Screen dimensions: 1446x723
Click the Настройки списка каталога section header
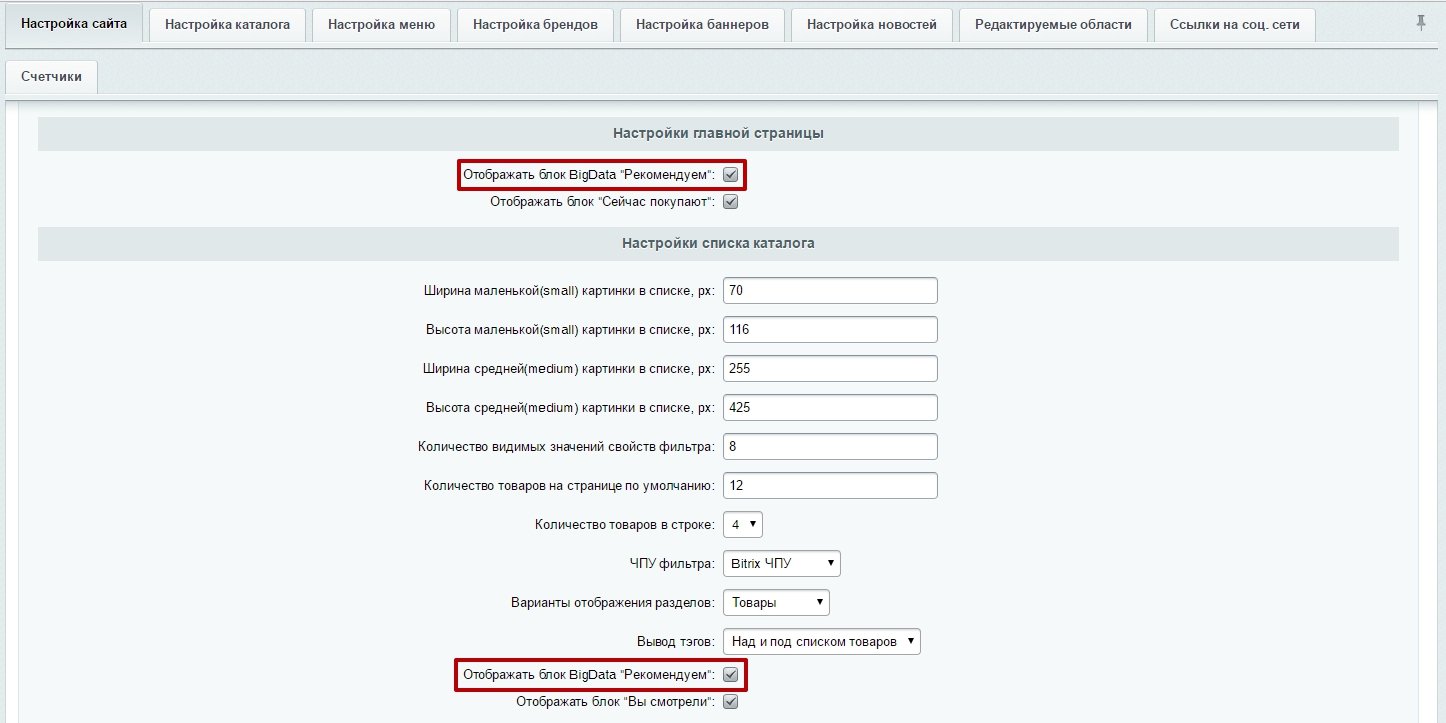coord(718,243)
